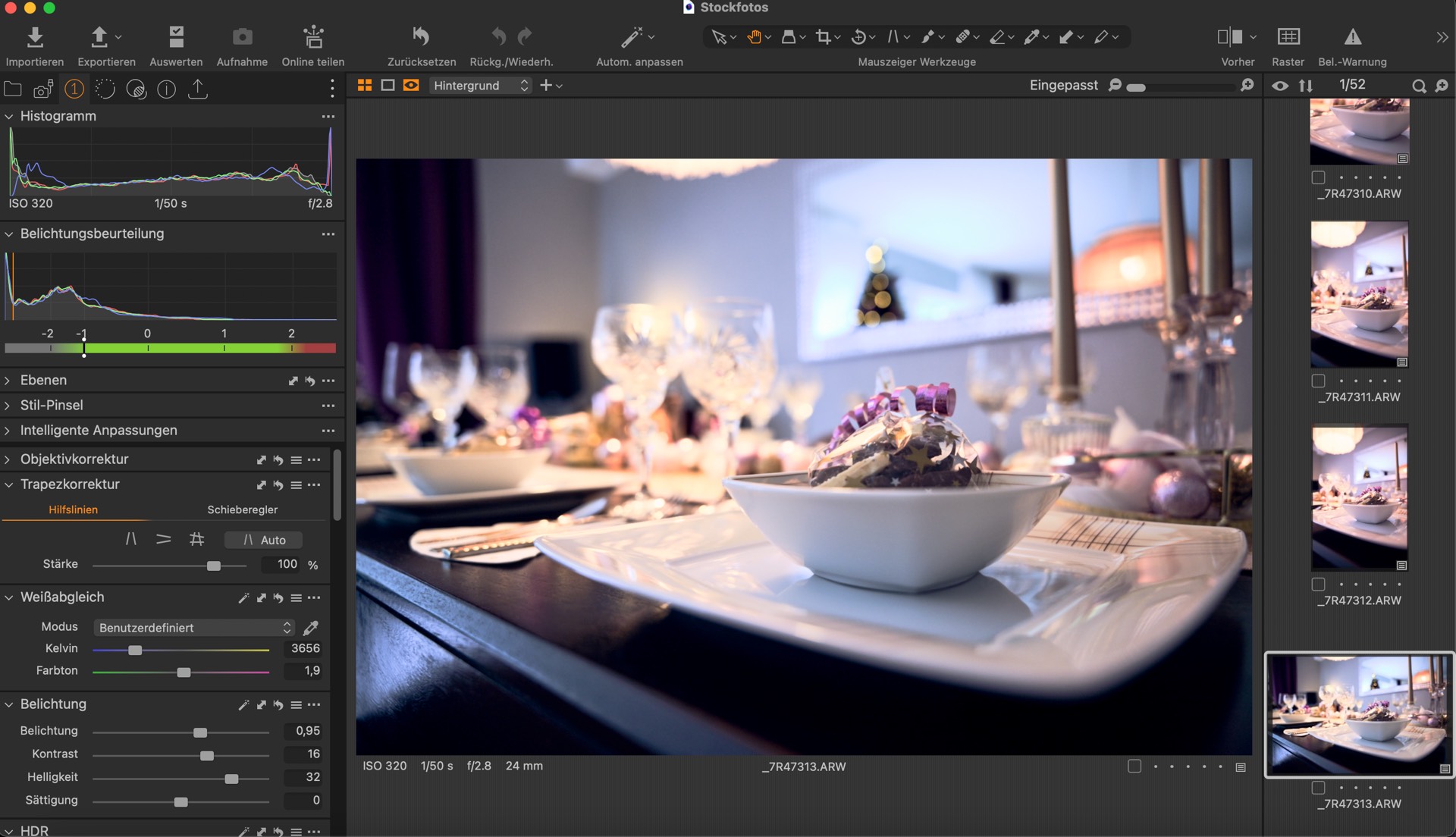Open the Weißabgleich Modus dropdown
The image size is (1456, 837).
193,628
